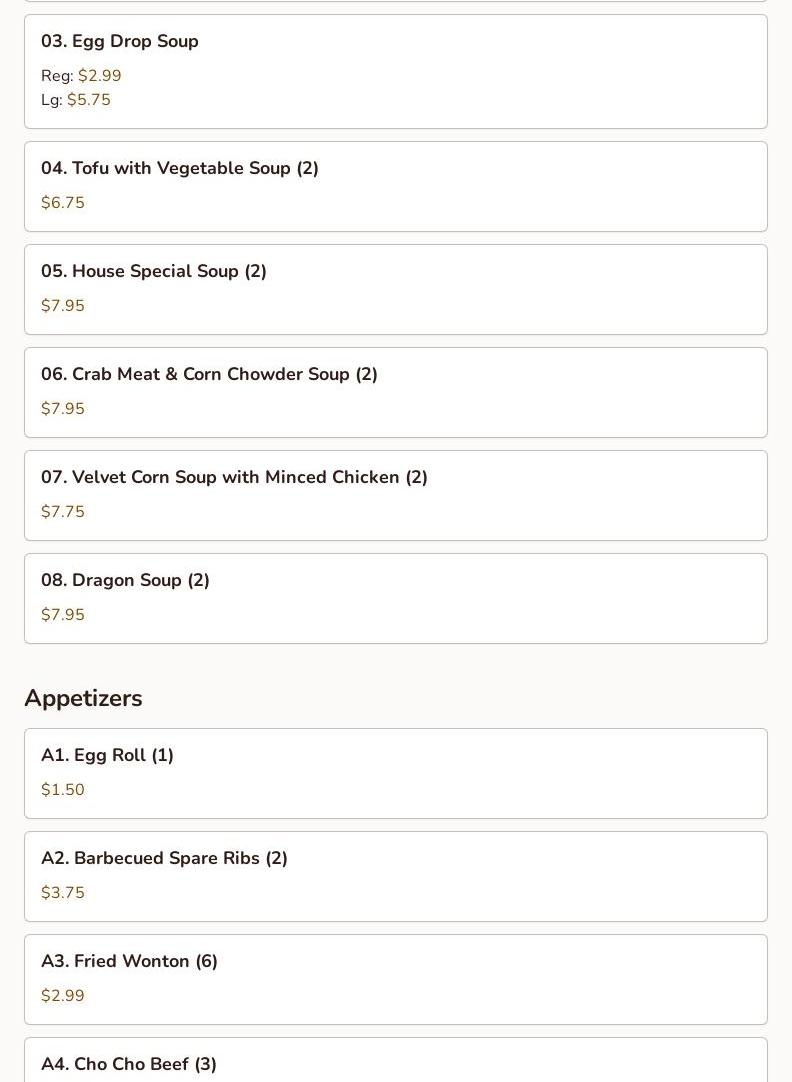This screenshot has width=792, height=1082.
Task: Choose 08. Dragon Soup item
Action: point(396,598)
